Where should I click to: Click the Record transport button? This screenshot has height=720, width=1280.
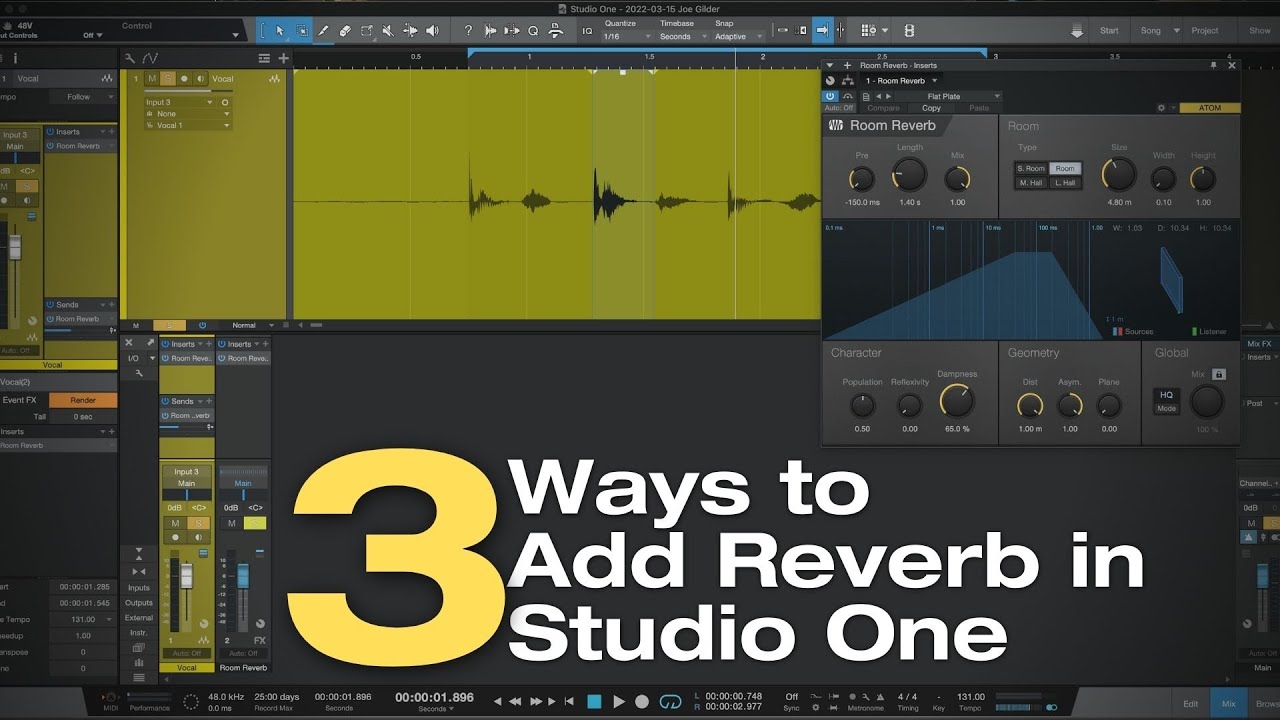tap(642, 702)
